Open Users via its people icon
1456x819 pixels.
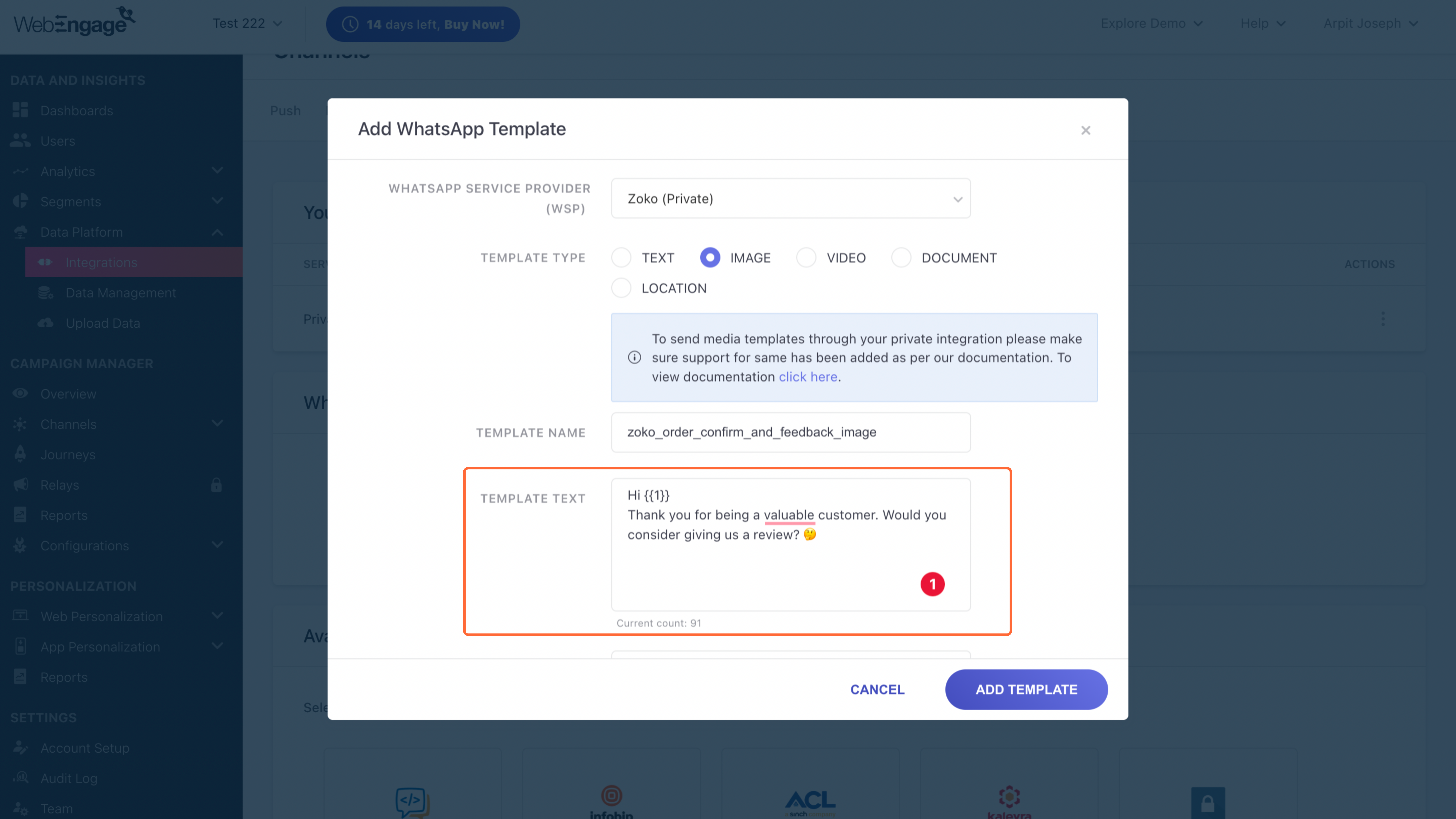20,141
